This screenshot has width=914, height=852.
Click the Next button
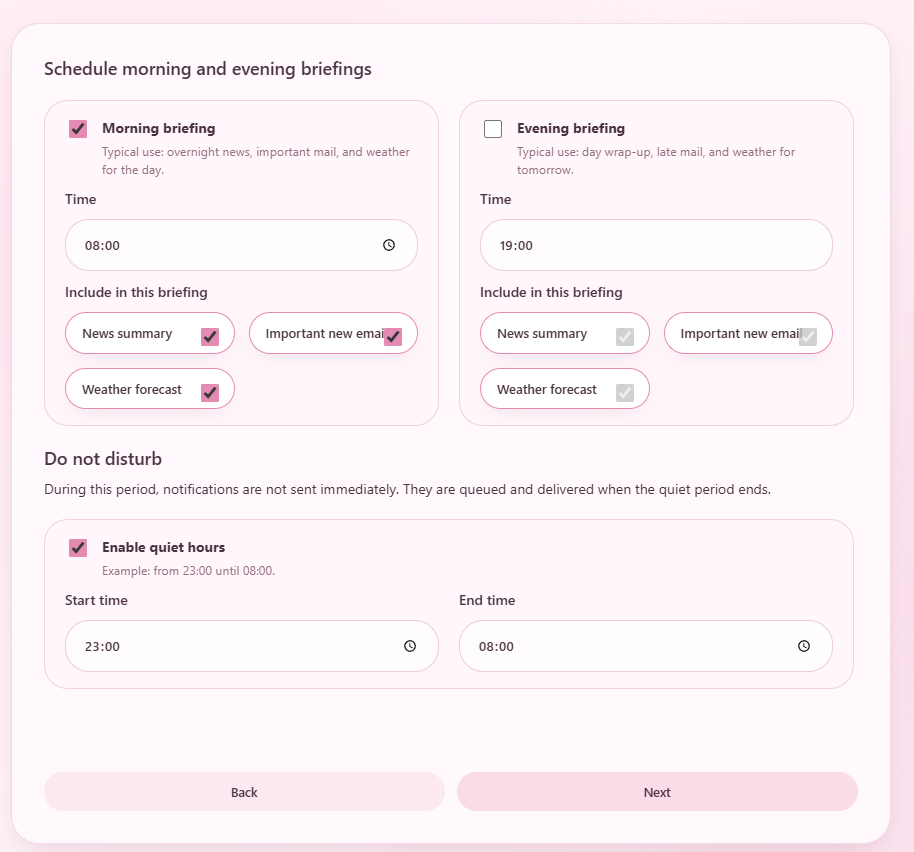click(x=657, y=791)
